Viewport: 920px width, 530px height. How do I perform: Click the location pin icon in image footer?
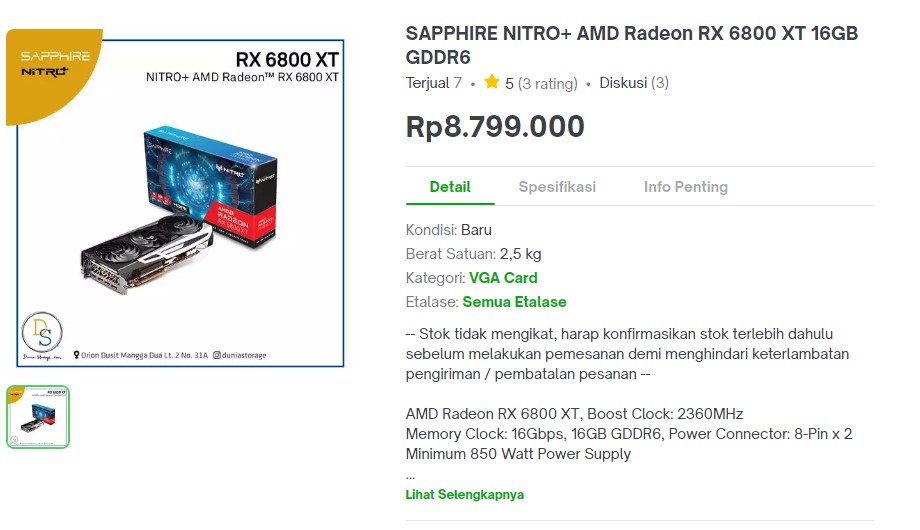(77, 354)
